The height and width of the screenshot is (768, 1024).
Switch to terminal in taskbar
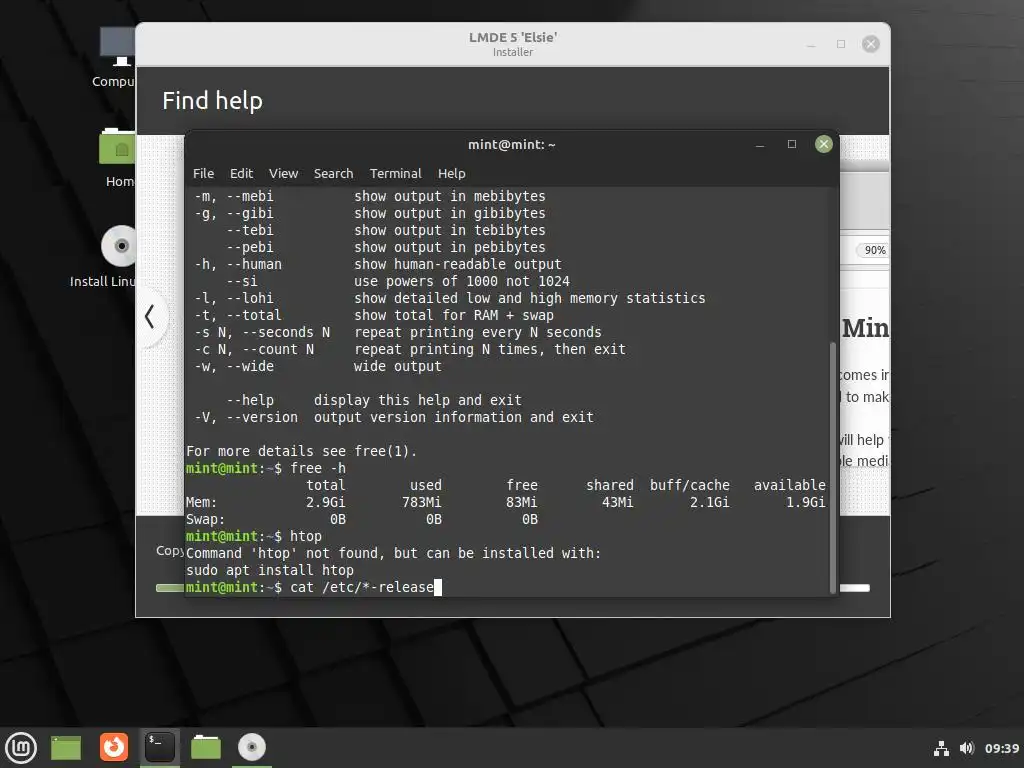159,747
